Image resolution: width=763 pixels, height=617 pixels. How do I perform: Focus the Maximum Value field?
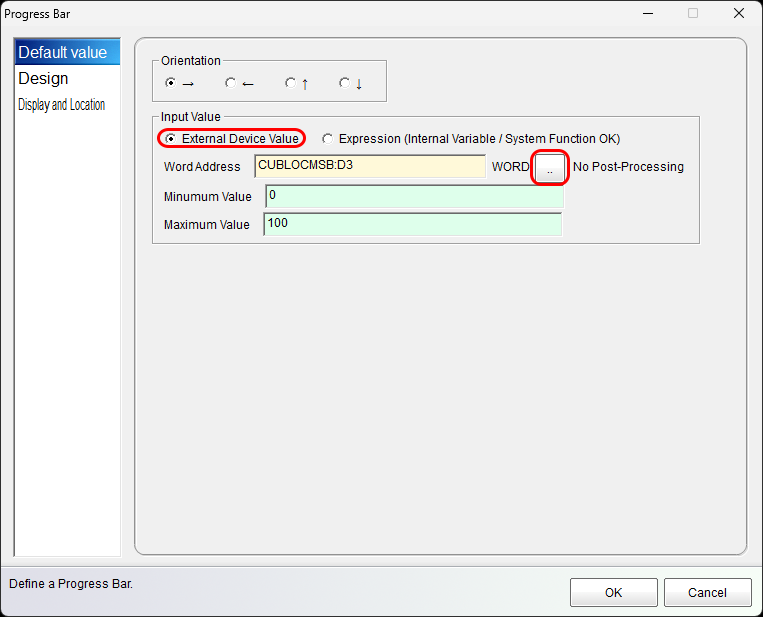(x=412, y=224)
